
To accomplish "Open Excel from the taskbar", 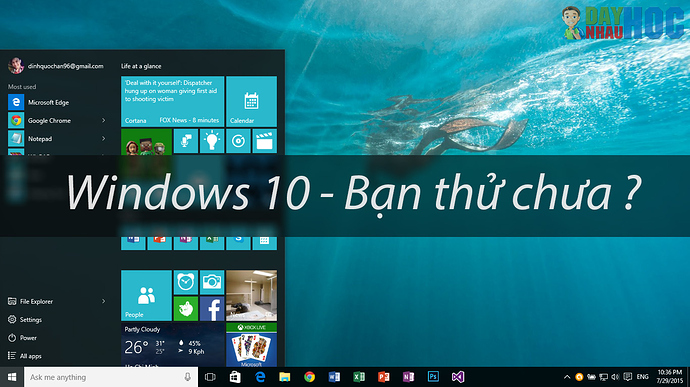I will click(x=359, y=377).
